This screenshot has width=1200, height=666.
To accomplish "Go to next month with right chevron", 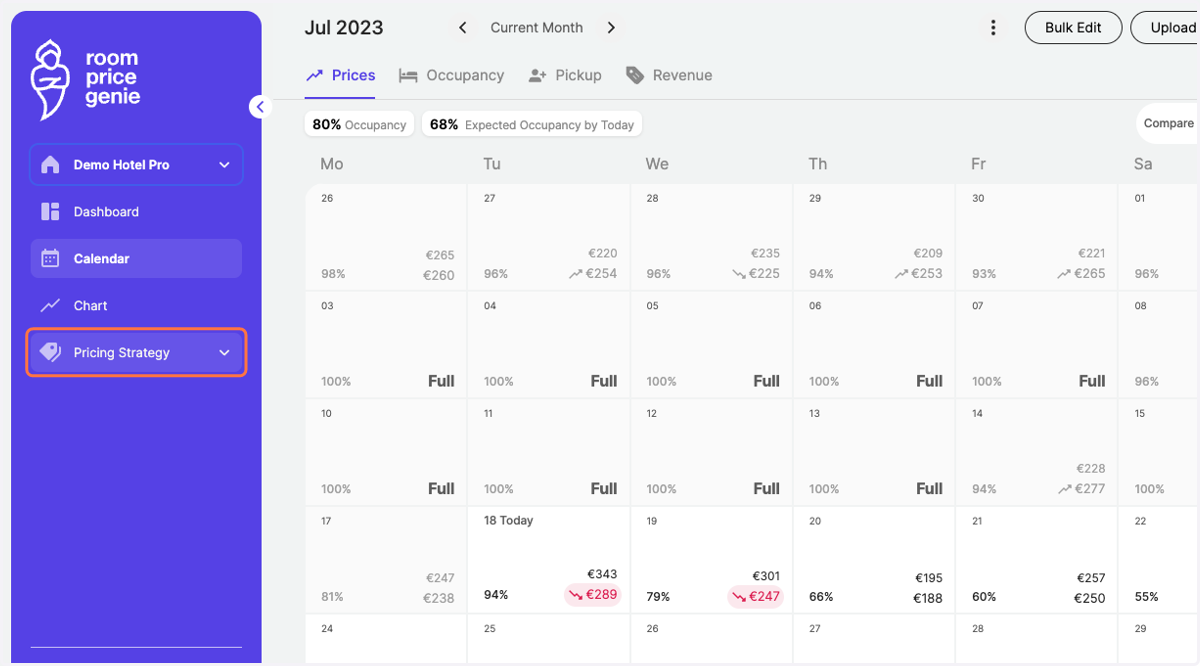I will tap(611, 28).
